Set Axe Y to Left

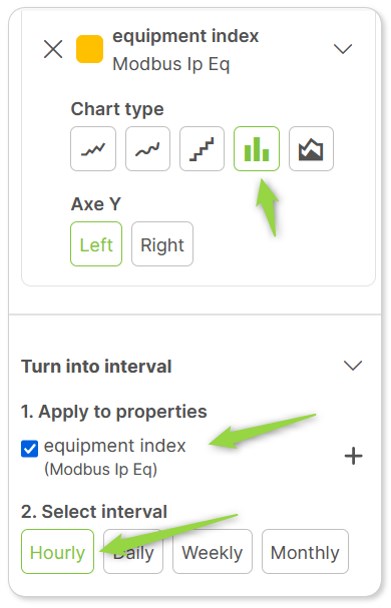point(96,244)
